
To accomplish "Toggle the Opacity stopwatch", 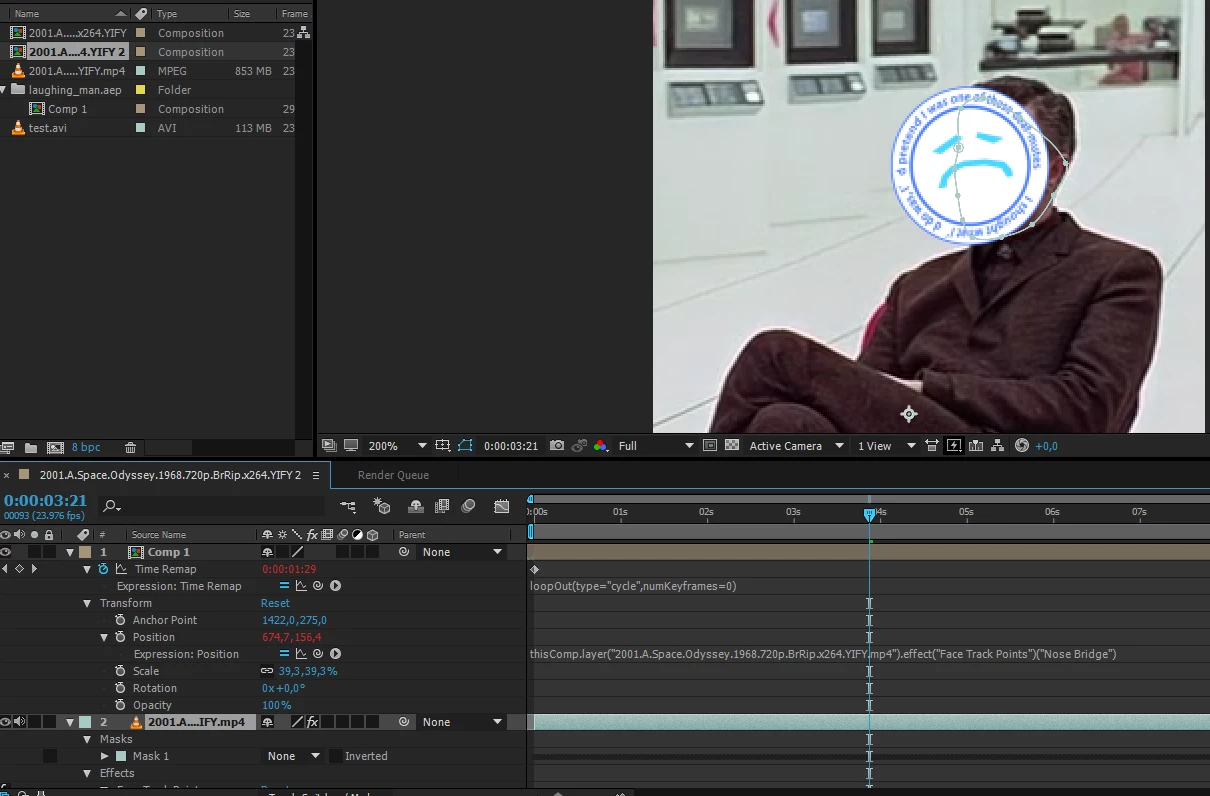I will pyautogui.click(x=120, y=705).
